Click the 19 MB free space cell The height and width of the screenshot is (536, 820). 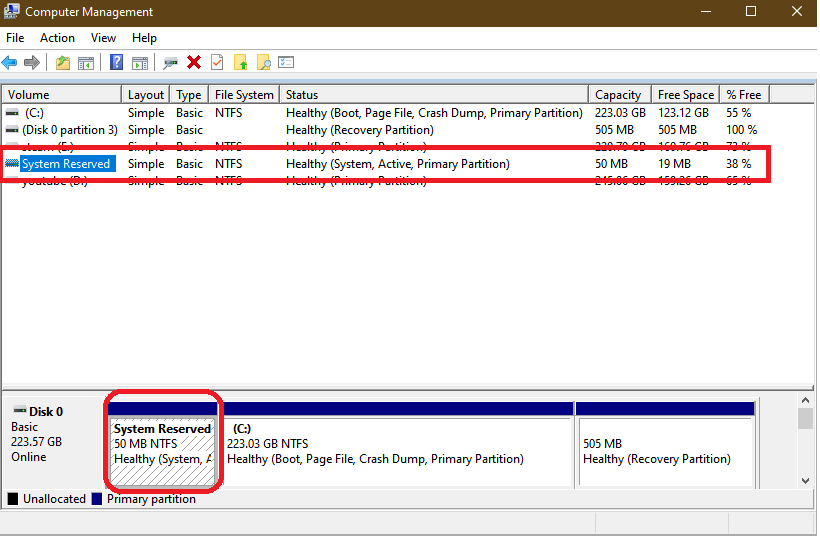point(674,164)
